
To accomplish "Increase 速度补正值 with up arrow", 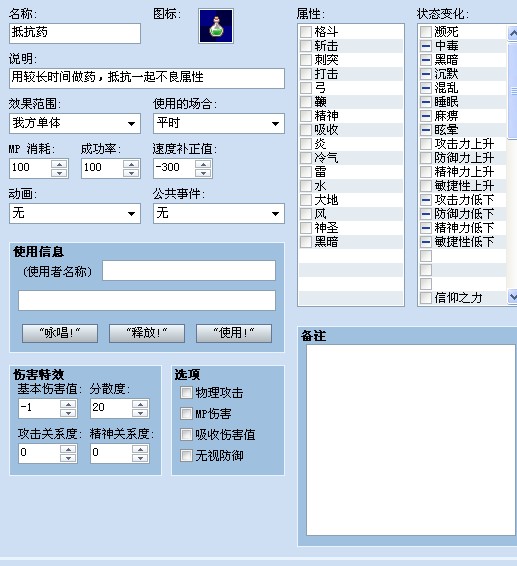I will pyautogui.click(x=203, y=164).
